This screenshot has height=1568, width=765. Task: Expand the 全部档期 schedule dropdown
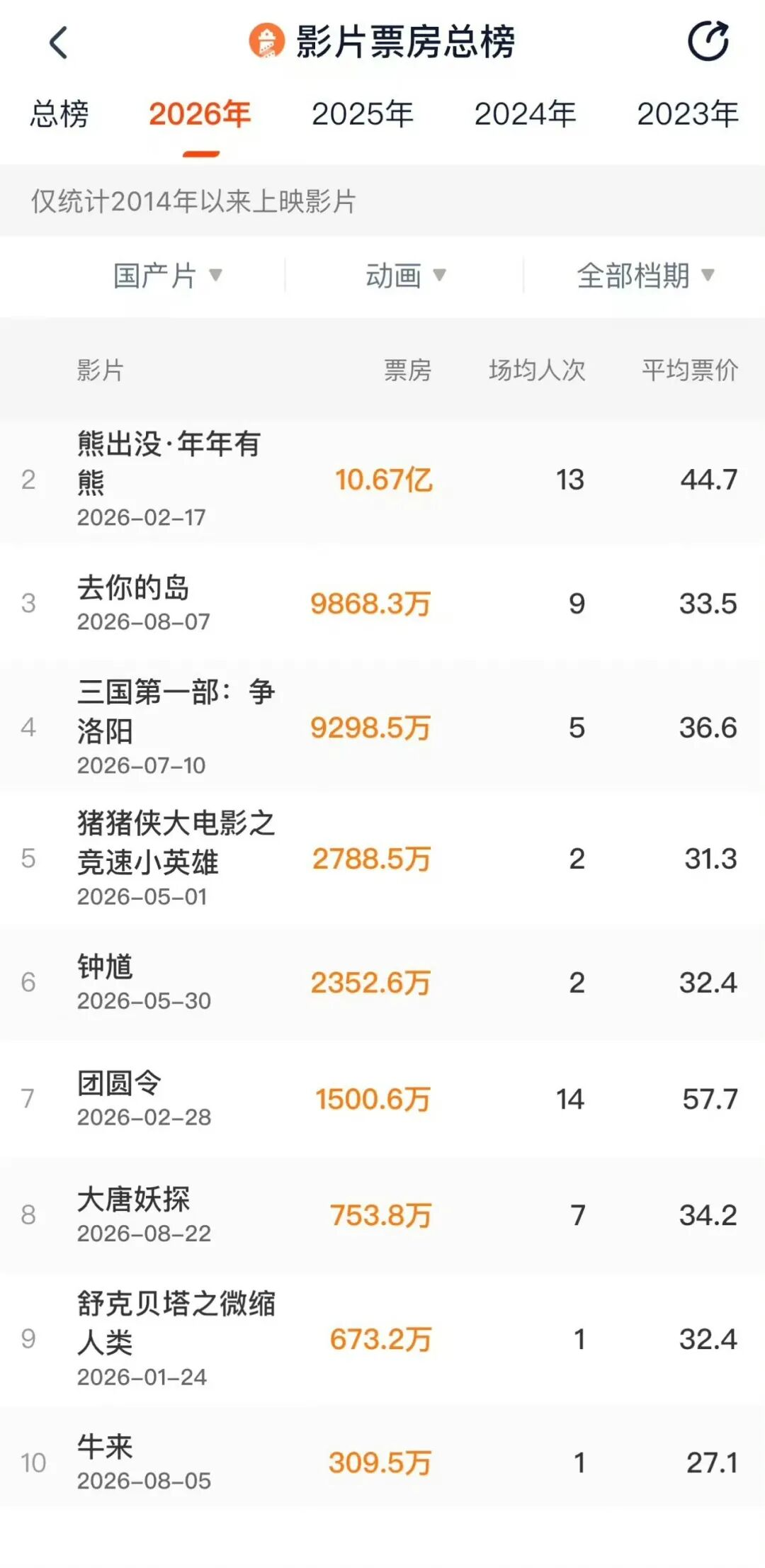(645, 276)
